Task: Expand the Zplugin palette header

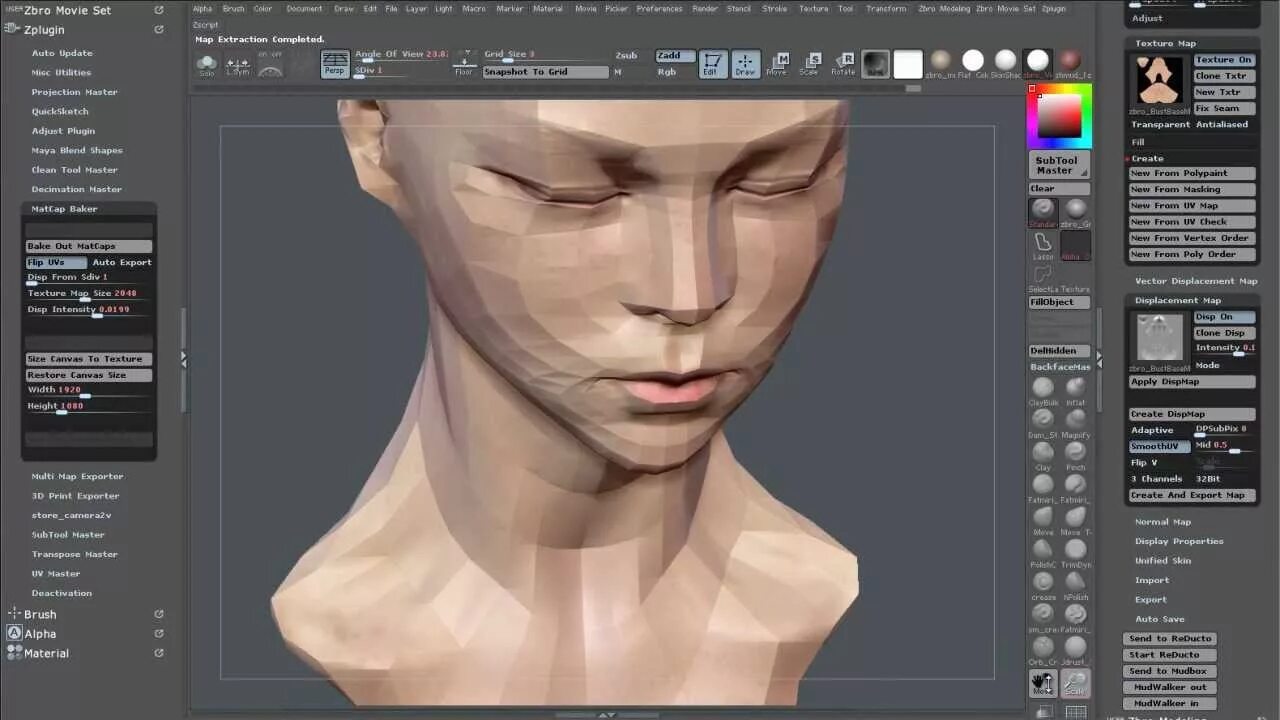Action: [44, 30]
